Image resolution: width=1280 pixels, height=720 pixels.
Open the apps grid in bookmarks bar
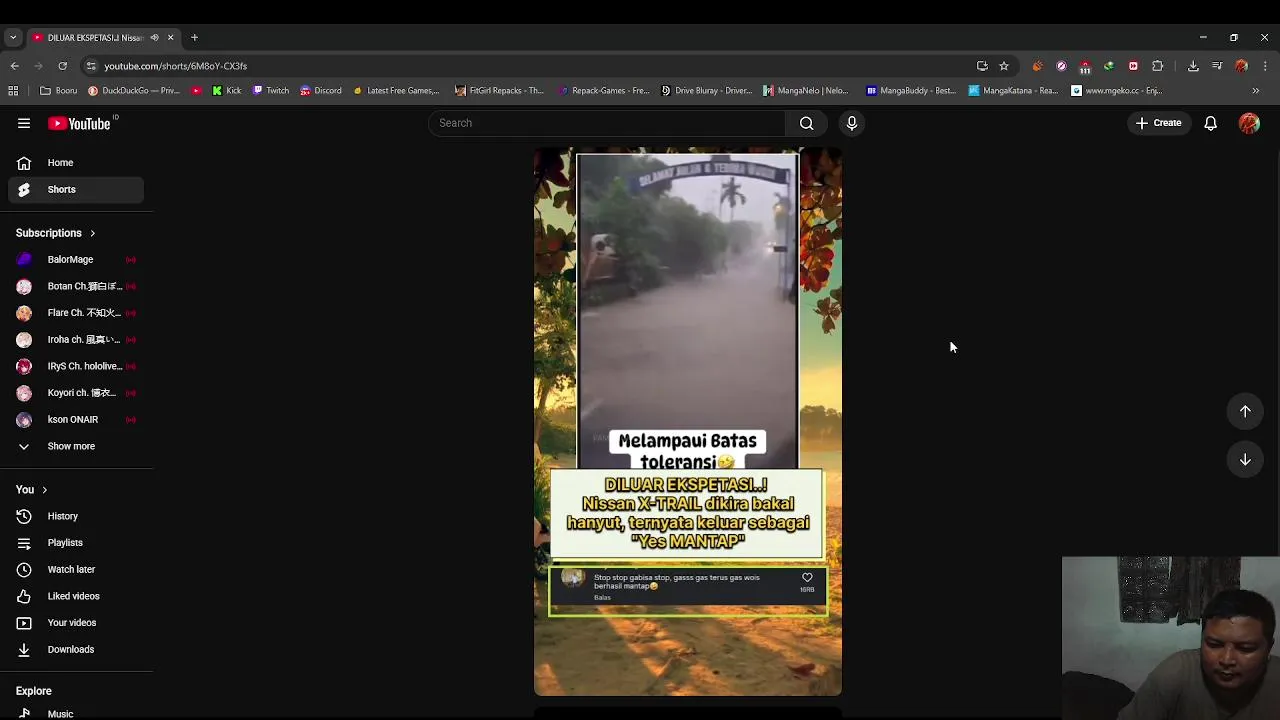pyautogui.click(x=13, y=90)
